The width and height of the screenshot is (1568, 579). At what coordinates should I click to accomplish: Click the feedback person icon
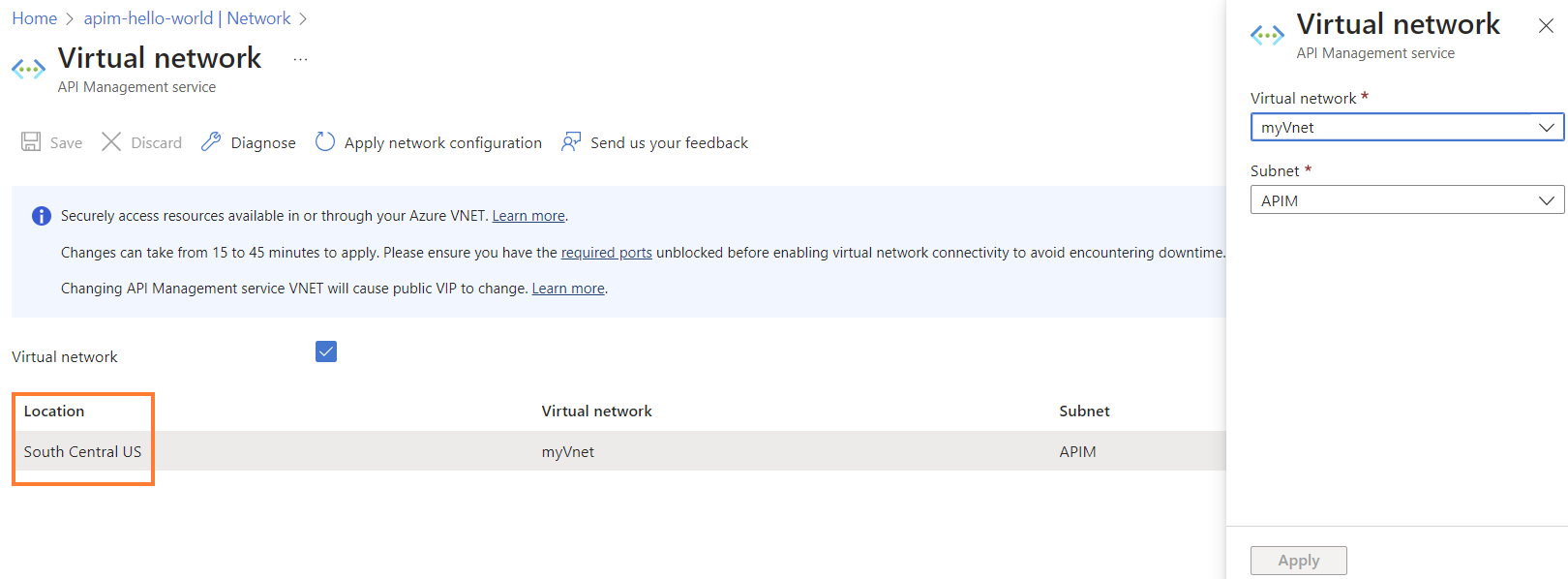571,142
